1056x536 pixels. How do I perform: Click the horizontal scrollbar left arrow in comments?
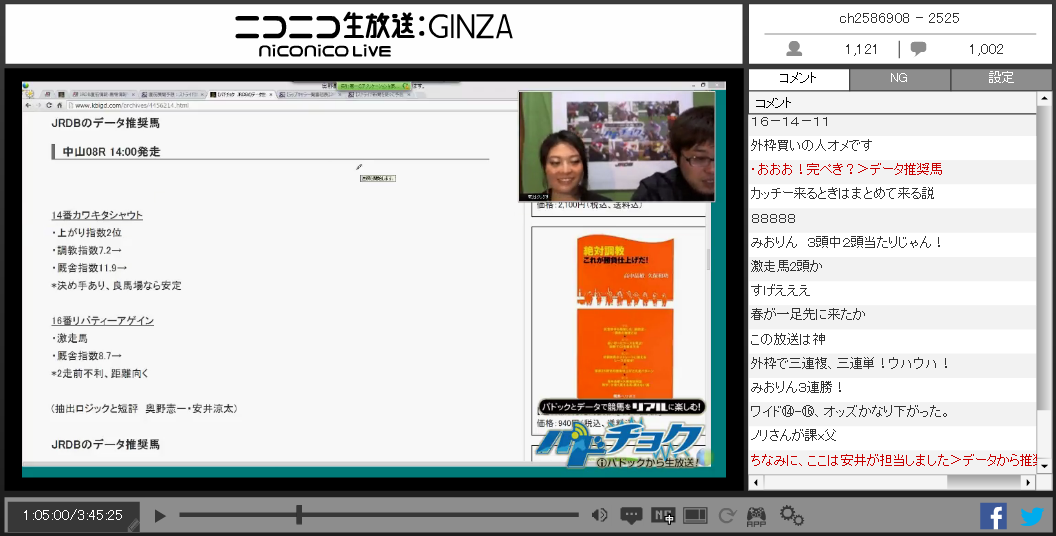pos(756,482)
